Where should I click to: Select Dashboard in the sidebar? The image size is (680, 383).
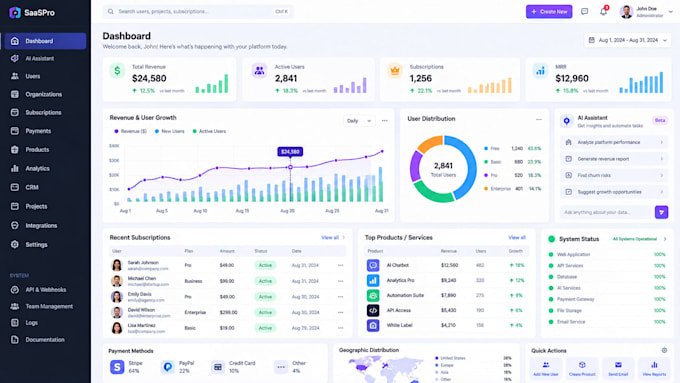tap(46, 41)
